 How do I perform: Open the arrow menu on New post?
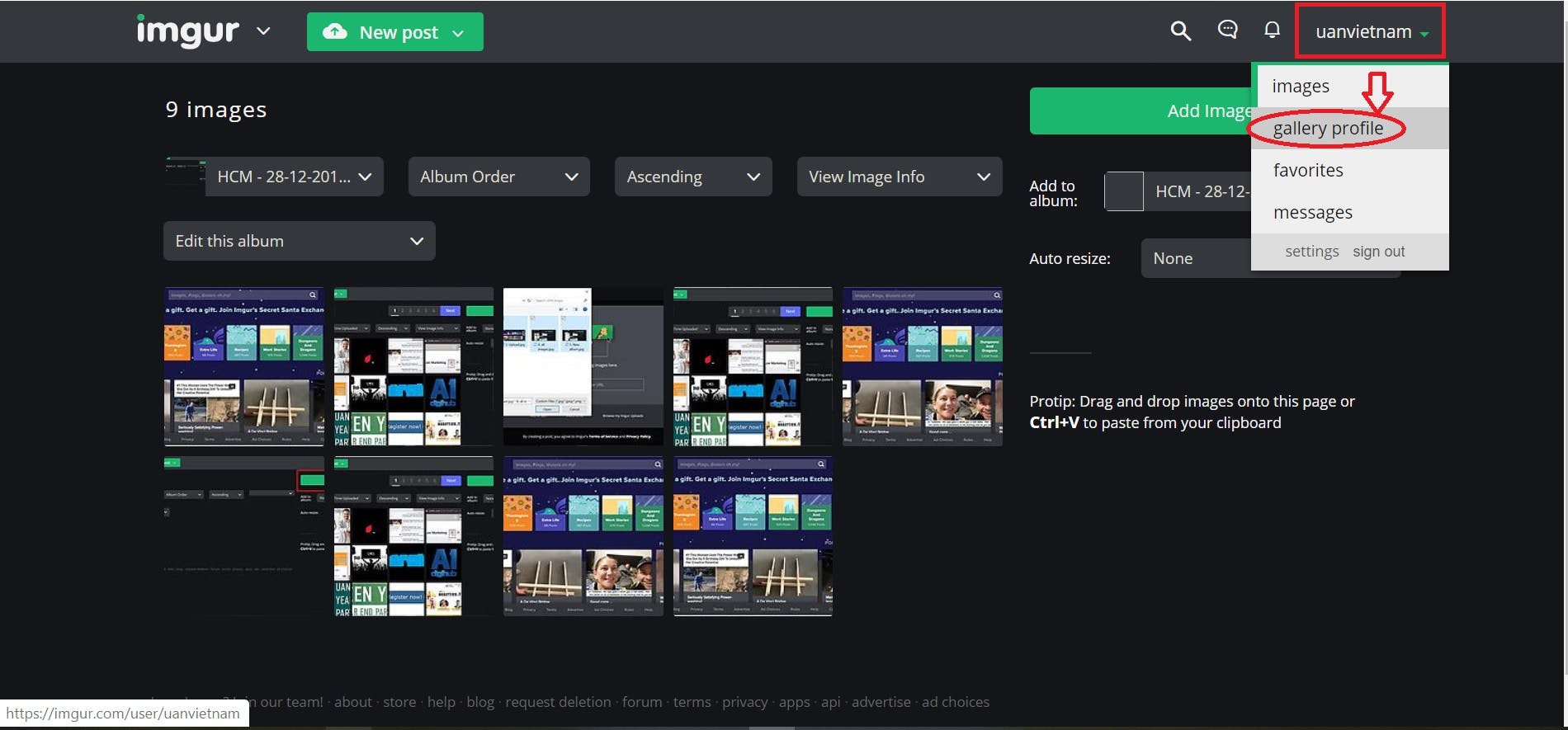(458, 33)
